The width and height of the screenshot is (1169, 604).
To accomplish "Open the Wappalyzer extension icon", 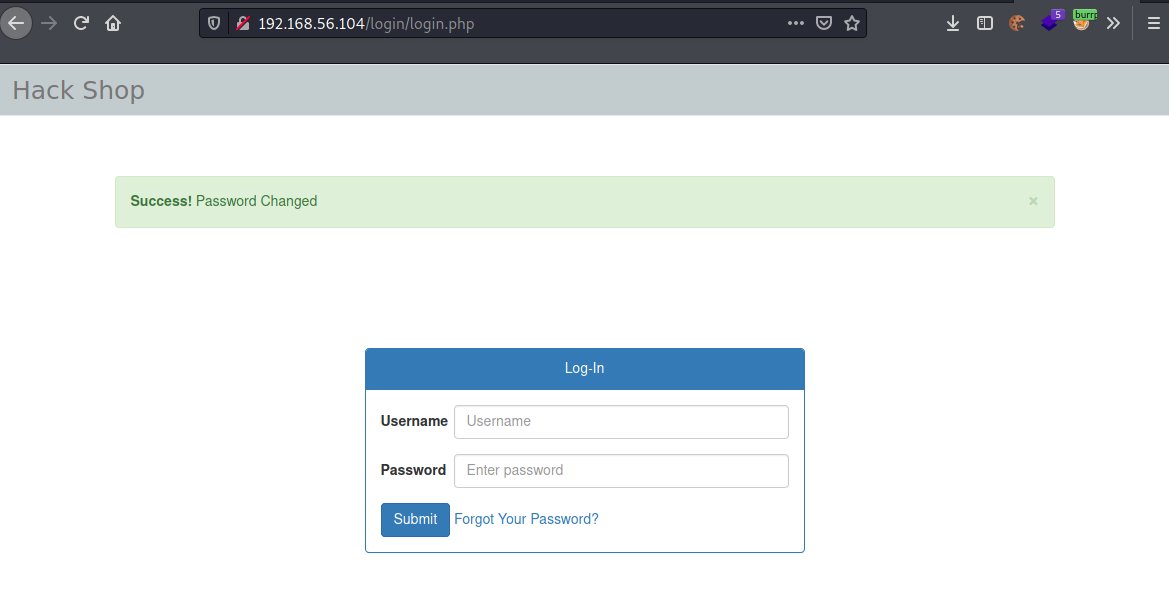I will pos(1050,22).
